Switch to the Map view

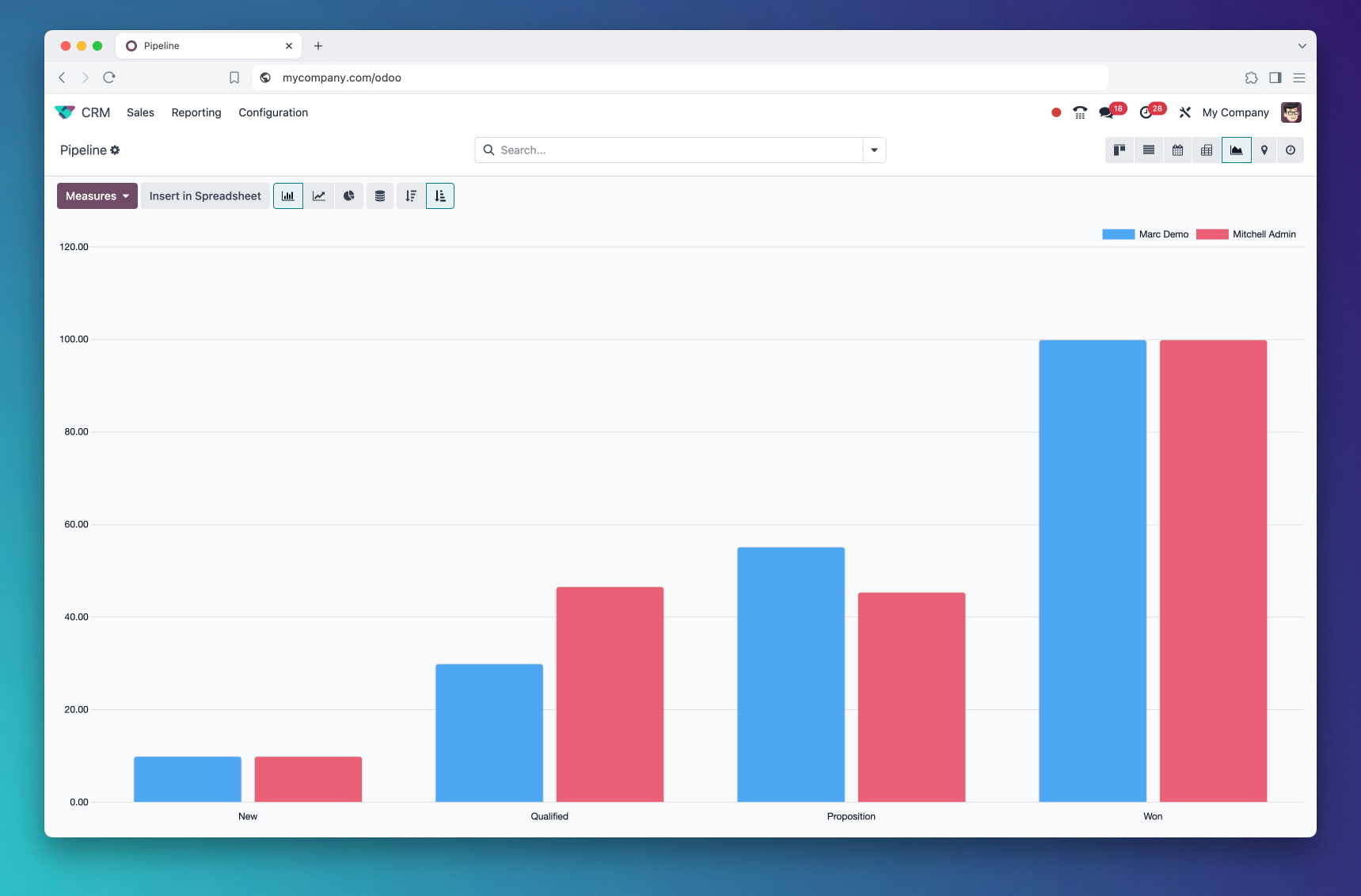click(x=1264, y=150)
